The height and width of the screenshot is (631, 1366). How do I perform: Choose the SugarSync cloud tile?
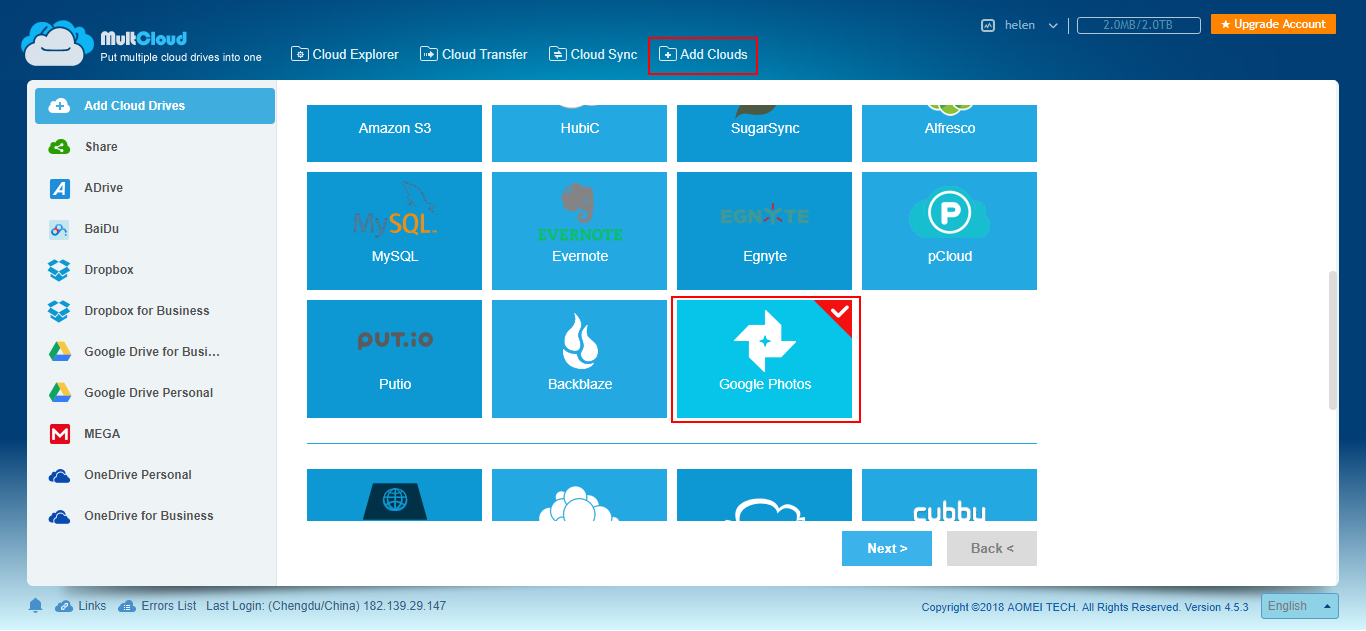764,133
